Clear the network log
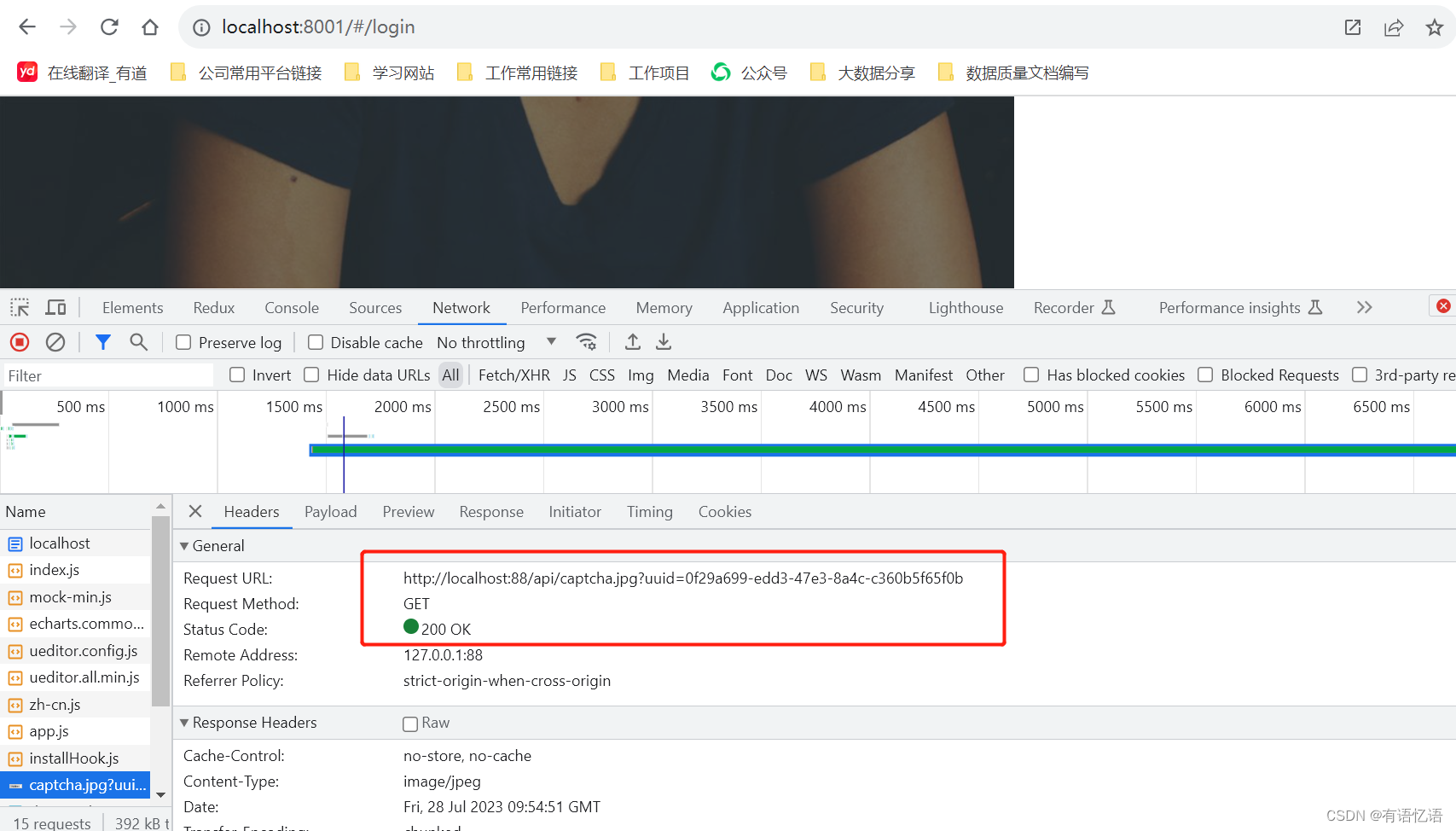Screen dimensions: 1456x831 click(55, 342)
